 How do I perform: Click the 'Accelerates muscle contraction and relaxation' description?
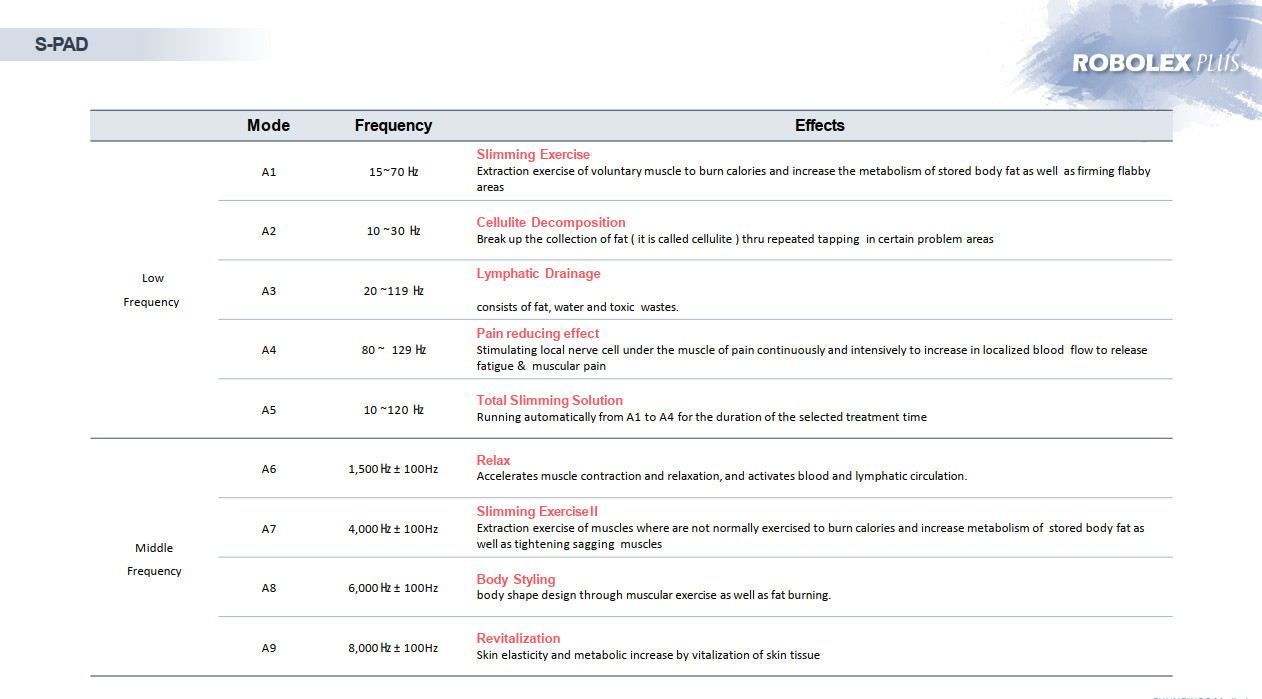(721, 476)
